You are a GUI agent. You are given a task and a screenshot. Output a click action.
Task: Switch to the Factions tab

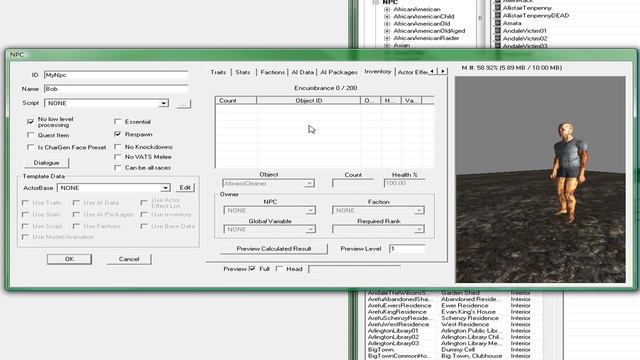coord(272,72)
